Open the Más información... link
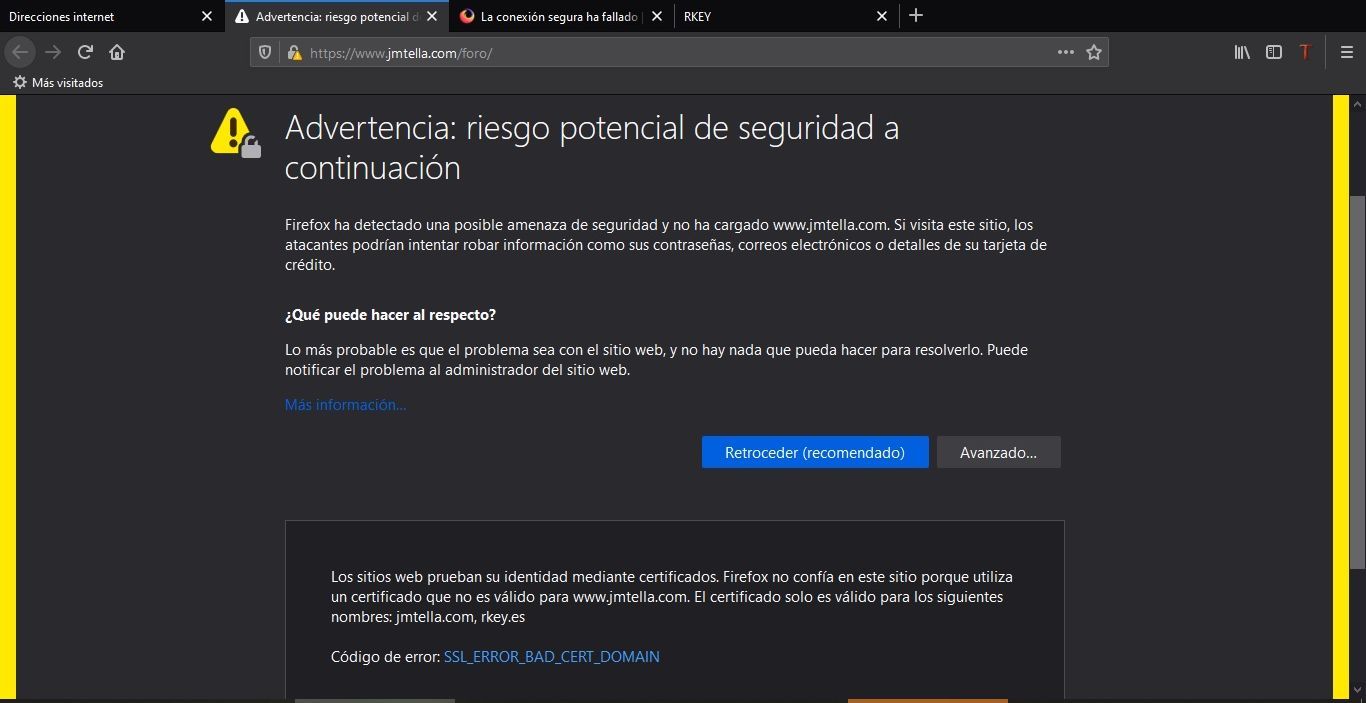 (345, 405)
